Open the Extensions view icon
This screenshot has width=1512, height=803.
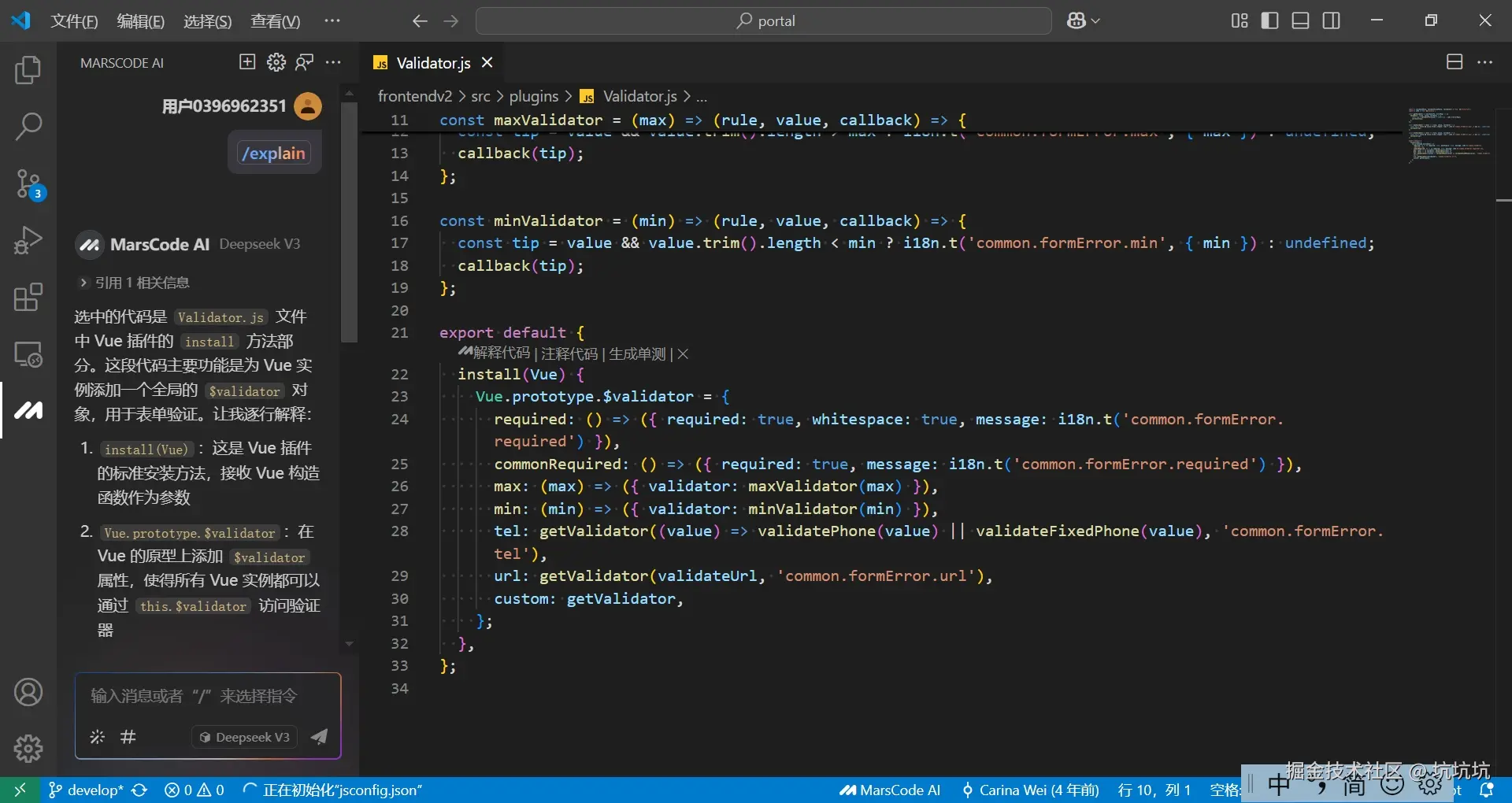[x=28, y=298]
